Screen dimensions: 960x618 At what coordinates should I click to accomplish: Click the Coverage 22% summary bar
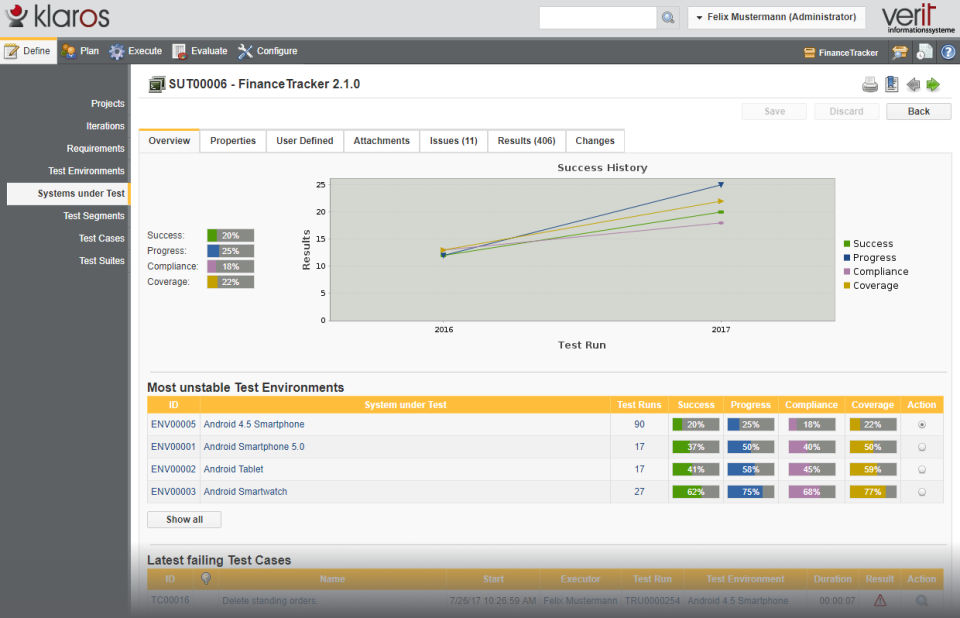click(x=230, y=282)
